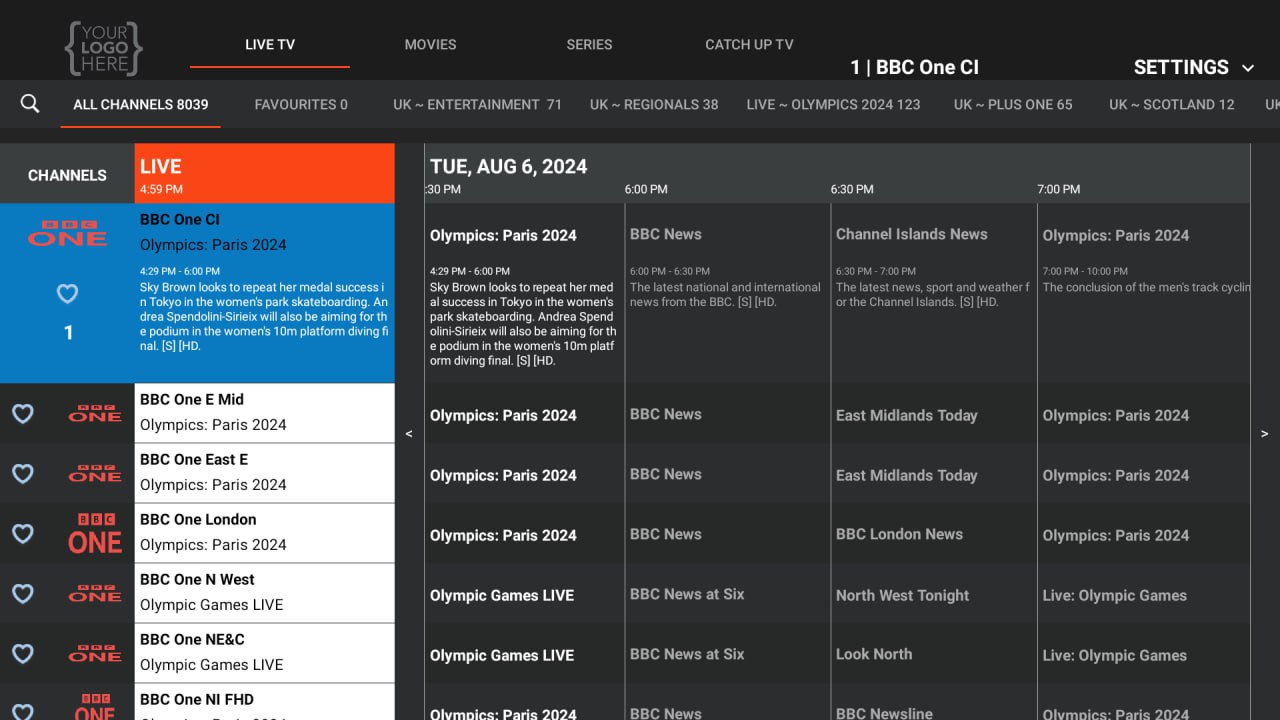
Task: Expand the Settings dropdown chevron
Action: 1248,68
